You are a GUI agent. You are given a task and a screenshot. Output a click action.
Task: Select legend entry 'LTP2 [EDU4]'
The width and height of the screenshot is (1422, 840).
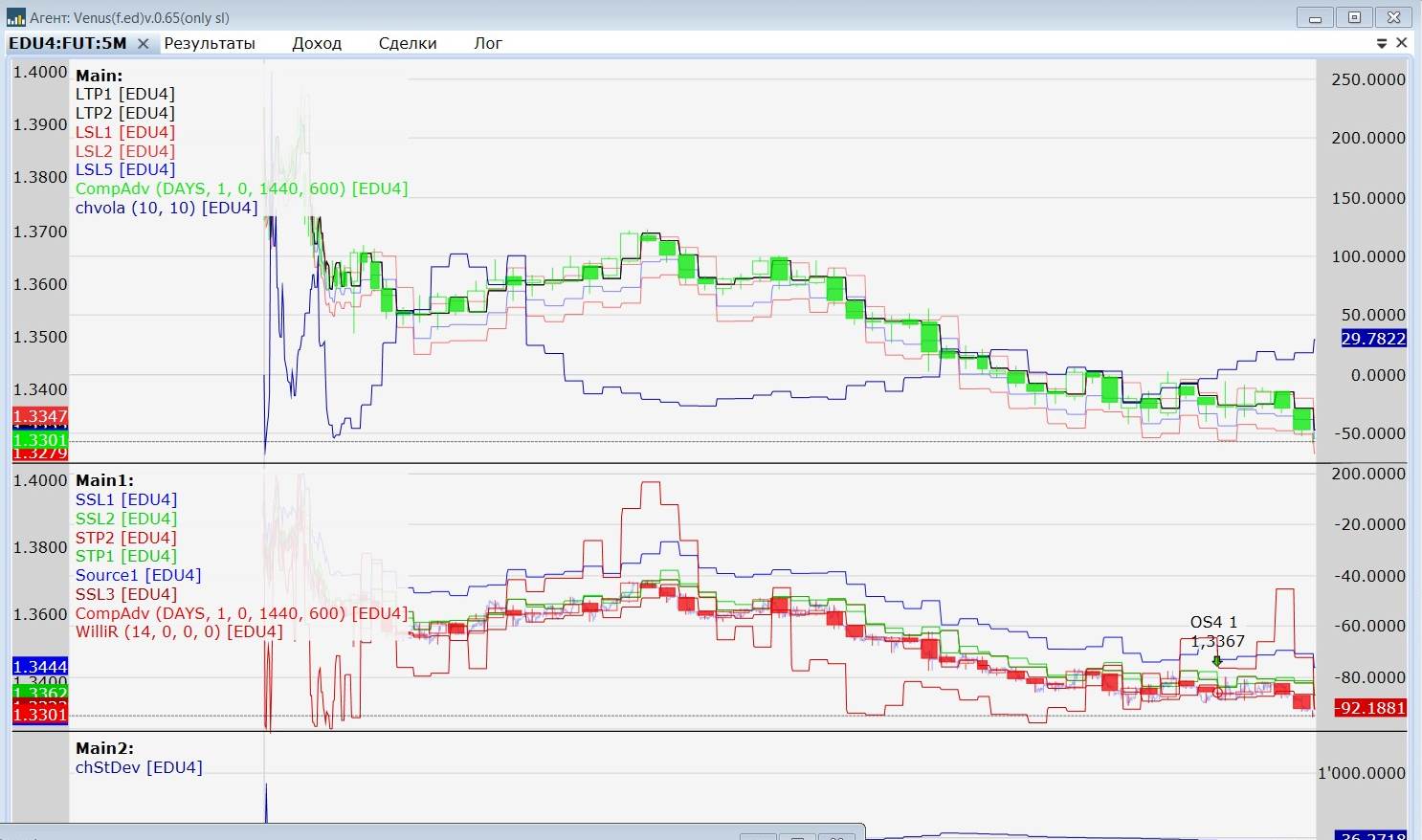(125, 113)
